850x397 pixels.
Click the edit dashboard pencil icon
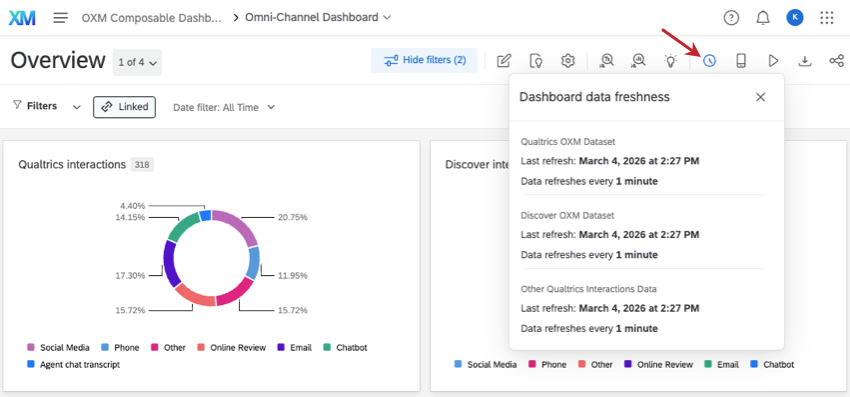(x=504, y=61)
